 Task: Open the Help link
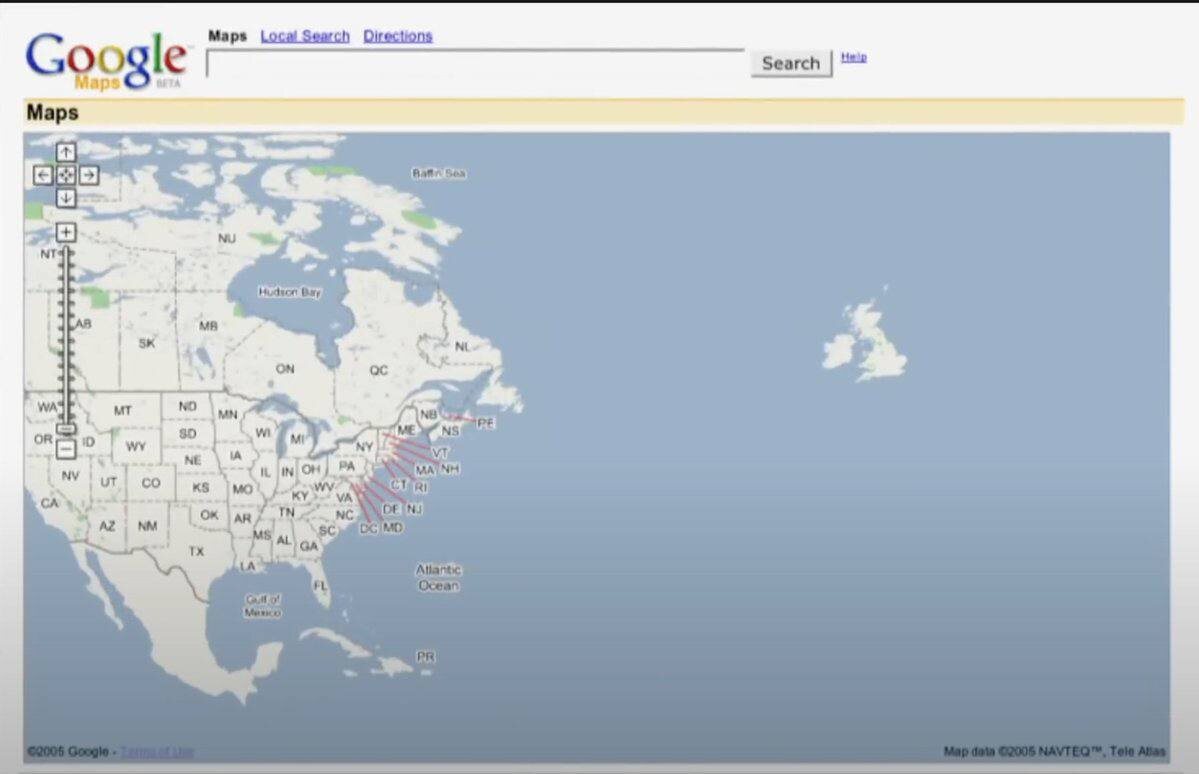click(853, 57)
